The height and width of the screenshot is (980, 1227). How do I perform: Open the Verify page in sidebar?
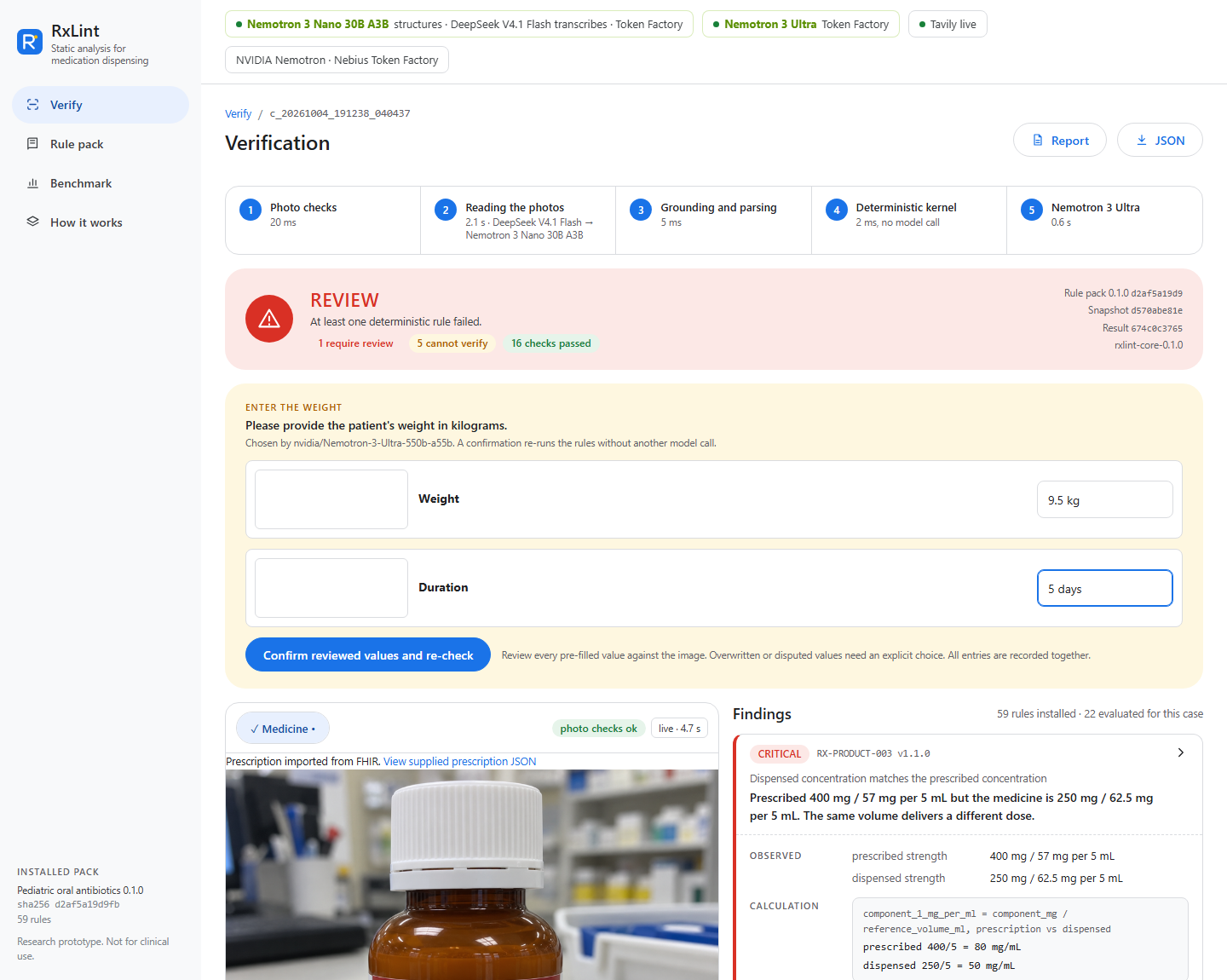point(101,105)
